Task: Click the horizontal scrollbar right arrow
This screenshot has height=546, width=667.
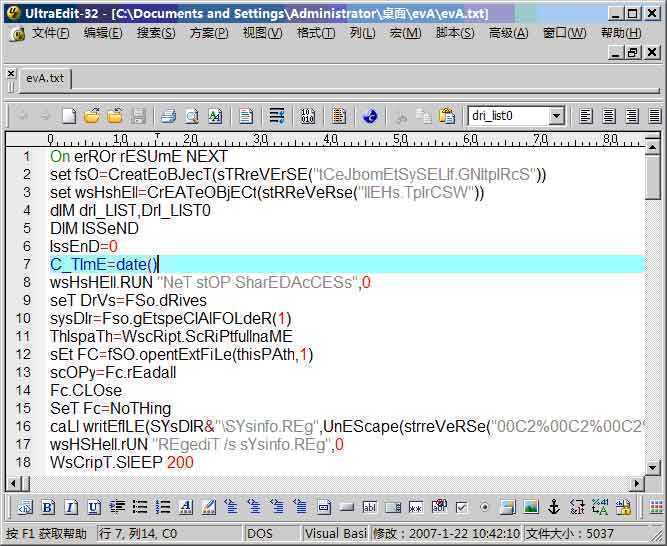Action: coord(637,483)
